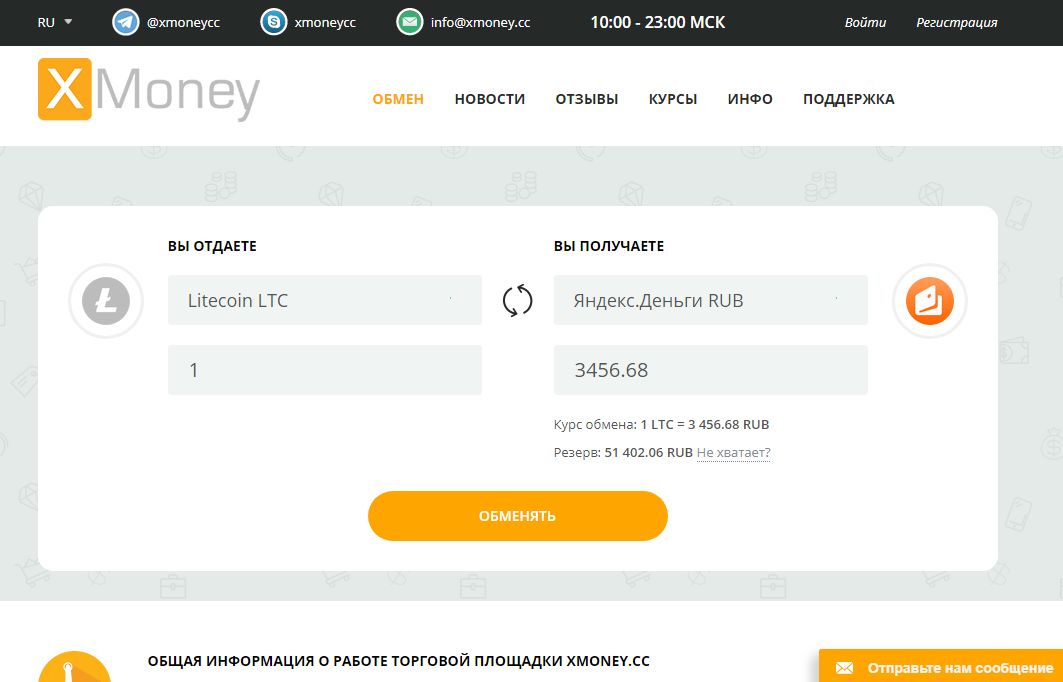Open the Яндекс.Деньги RUB currency dropdown
This screenshot has width=1063, height=682.
point(710,300)
